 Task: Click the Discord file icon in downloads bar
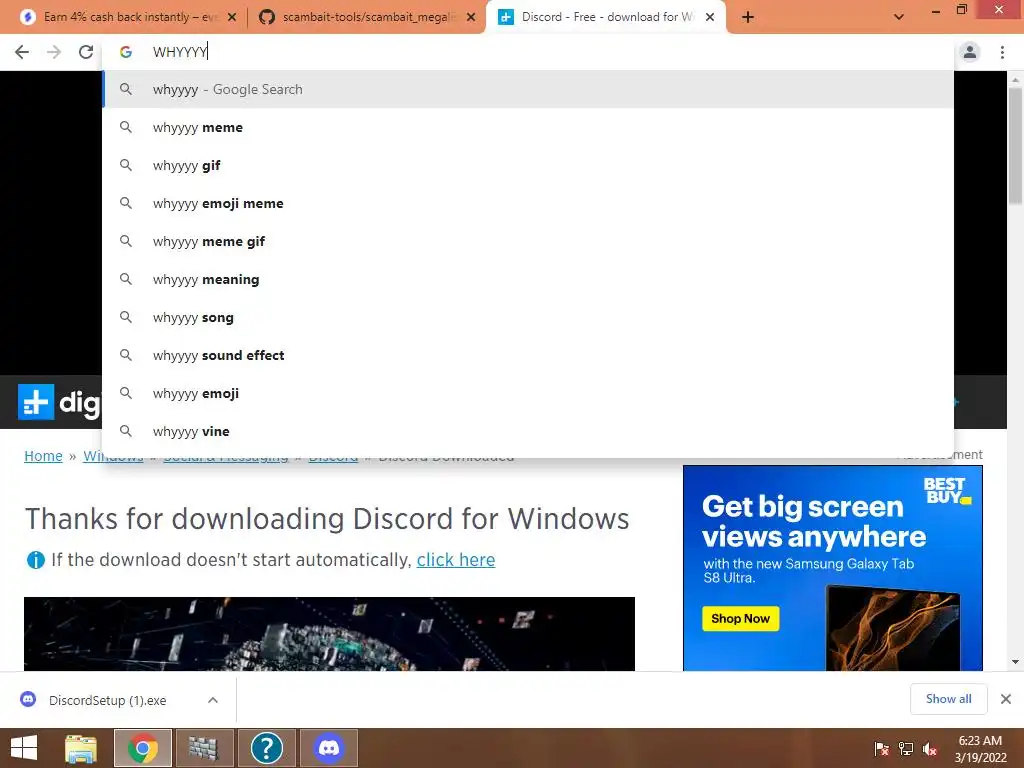(28, 699)
